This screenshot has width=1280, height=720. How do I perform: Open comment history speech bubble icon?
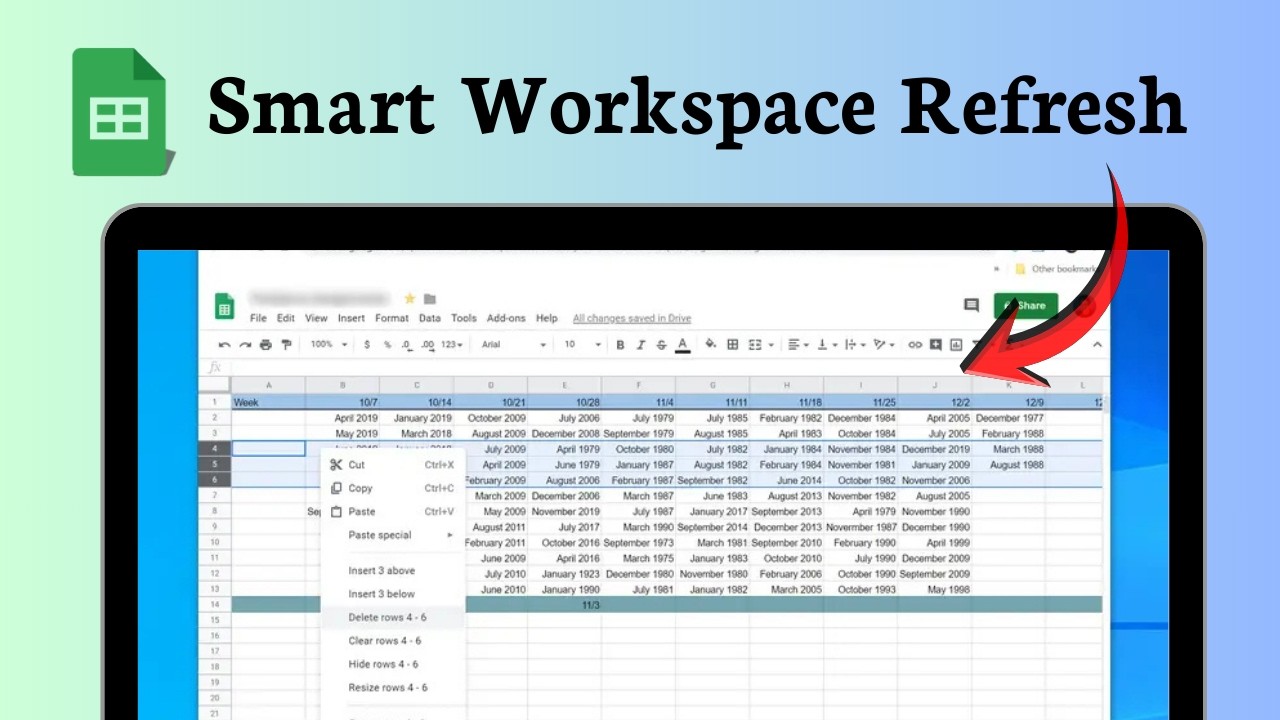pos(971,305)
